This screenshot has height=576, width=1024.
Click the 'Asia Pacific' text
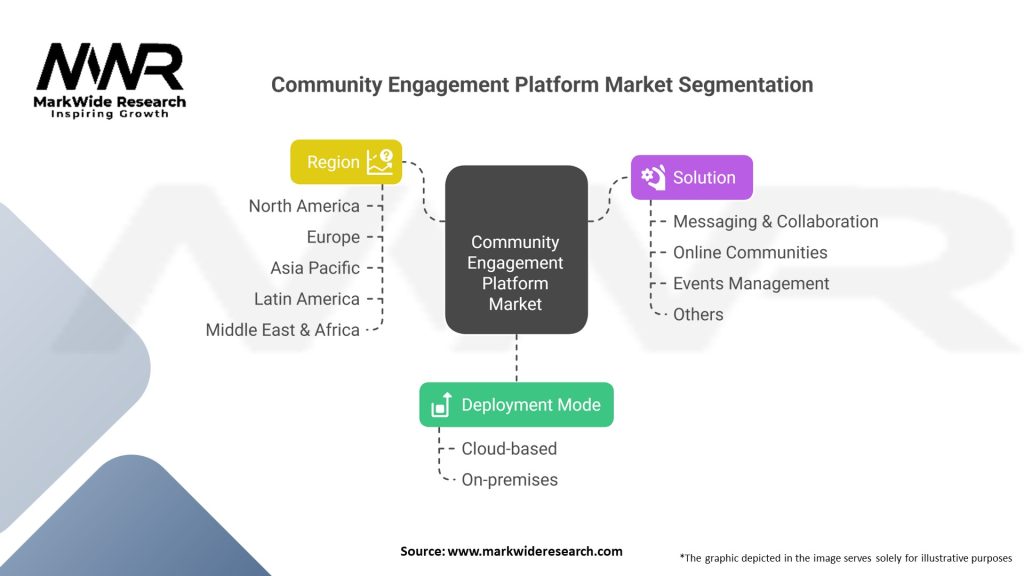[315, 268]
